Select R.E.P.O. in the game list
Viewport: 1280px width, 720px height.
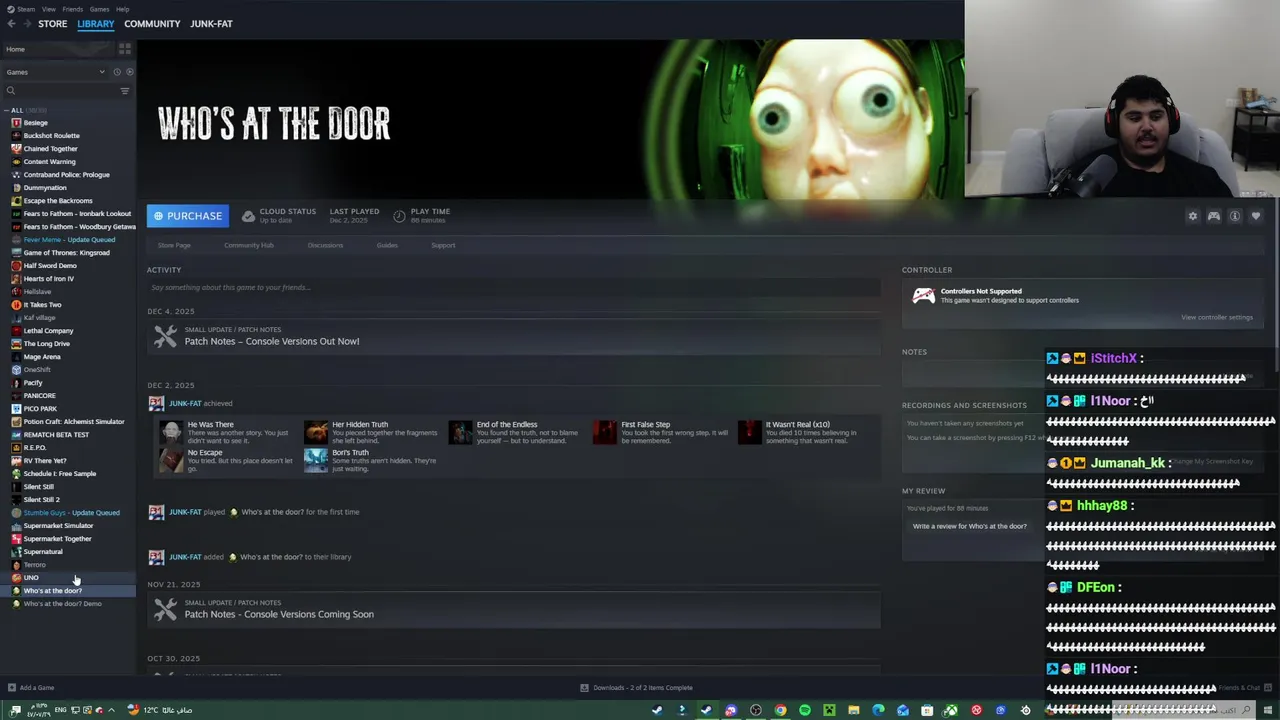[35, 448]
